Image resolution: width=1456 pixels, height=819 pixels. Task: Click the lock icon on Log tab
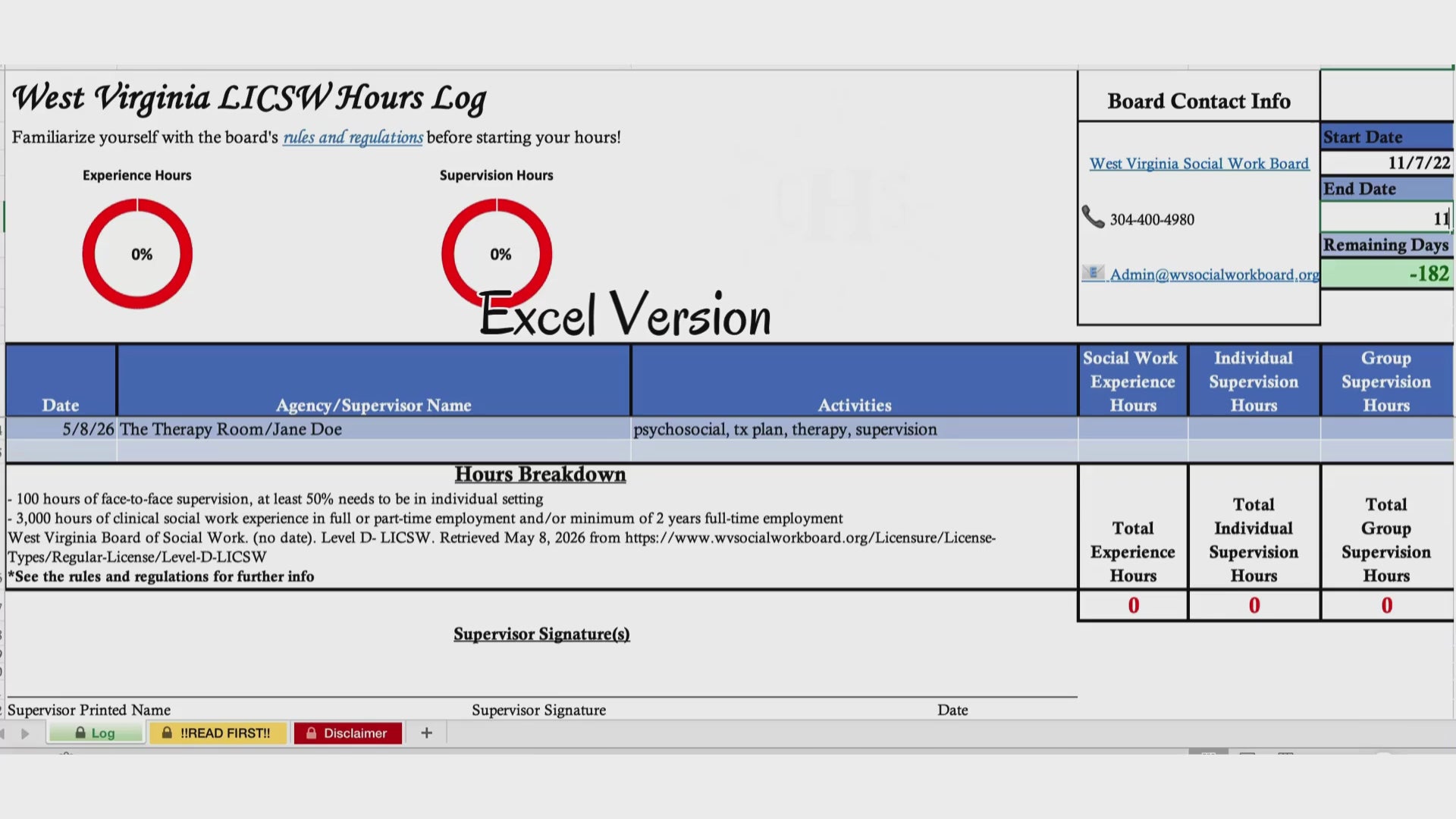pyautogui.click(x=80, y=733)
